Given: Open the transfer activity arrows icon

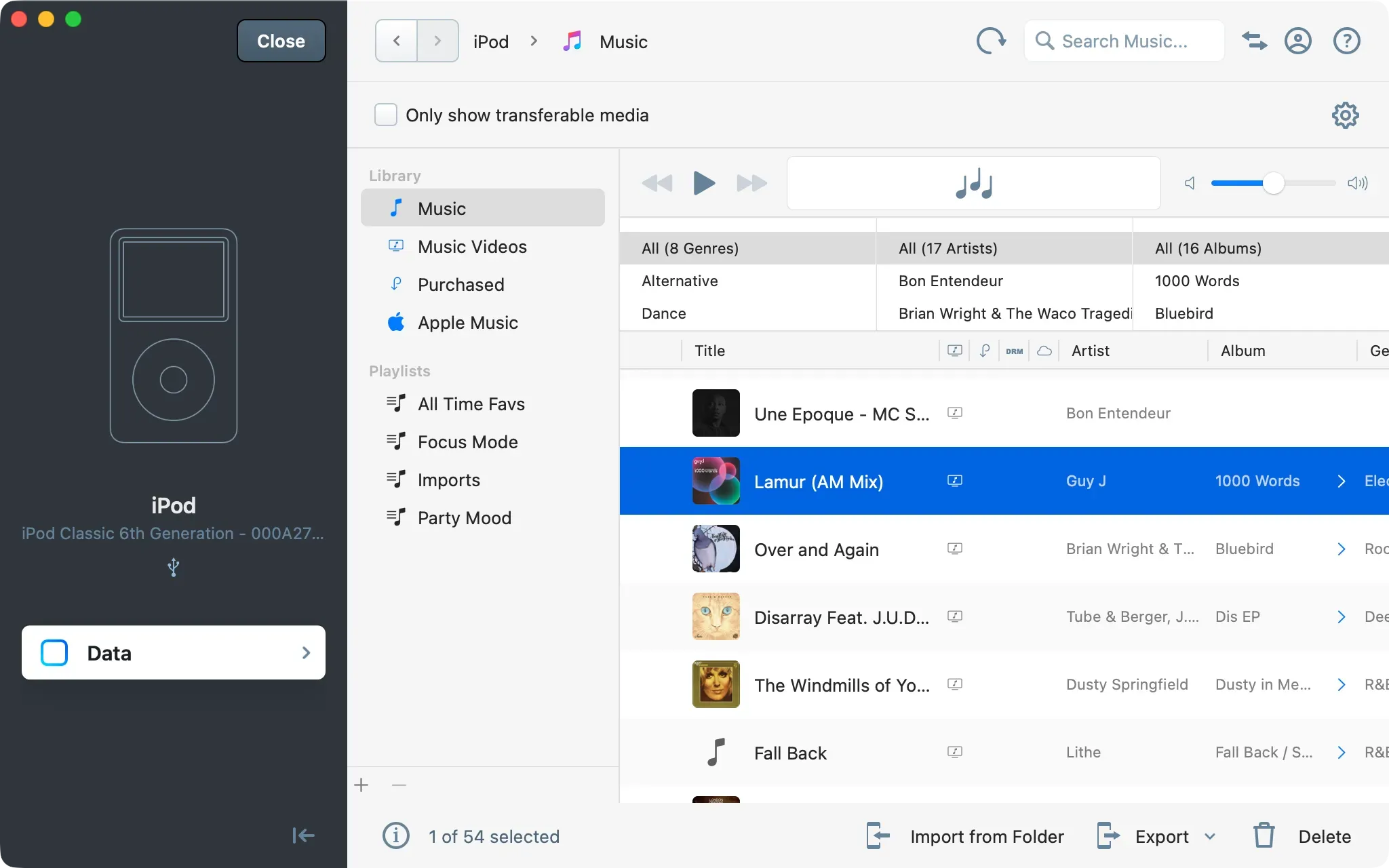Looking at the screenshot, I should [1254, 41].
